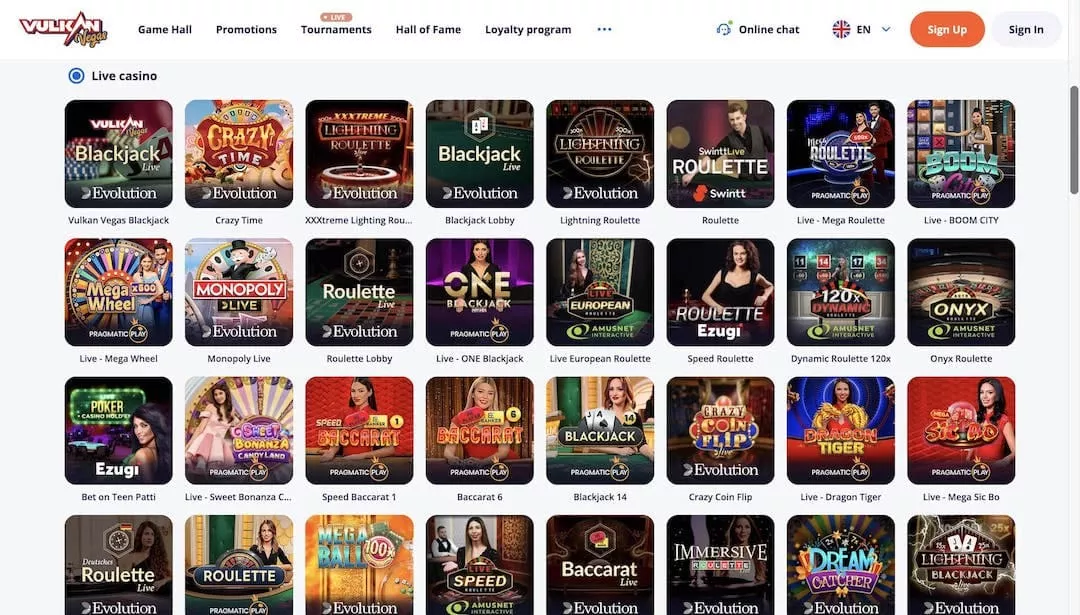Launch the Crazy Coin Flip game
The image size is (1080, 615).
pos(720,430)
